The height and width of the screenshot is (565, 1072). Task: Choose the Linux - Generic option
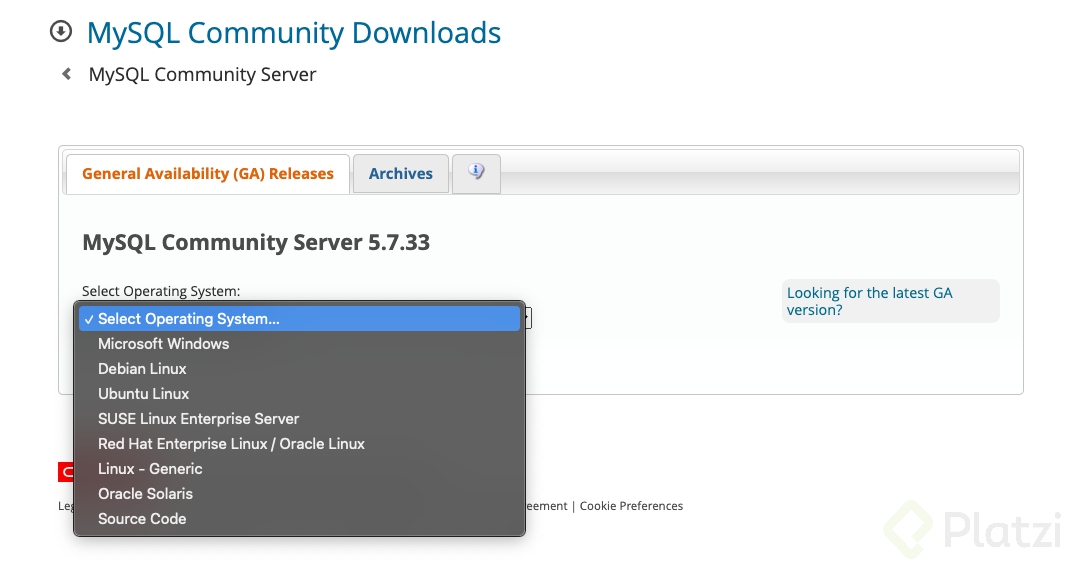point(299,469)
